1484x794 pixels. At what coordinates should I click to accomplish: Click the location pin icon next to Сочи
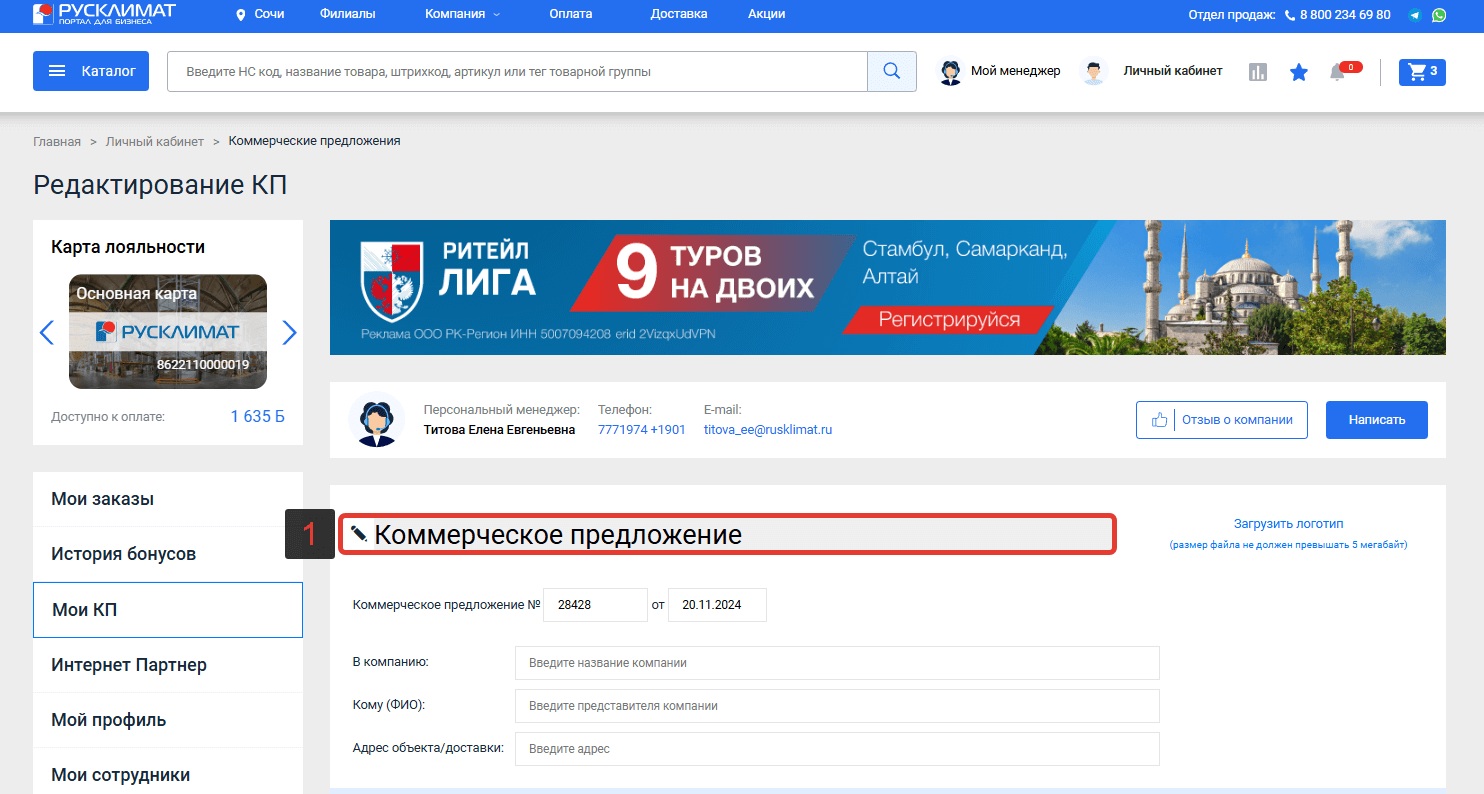pyautogui.click(x=240, y=15)
